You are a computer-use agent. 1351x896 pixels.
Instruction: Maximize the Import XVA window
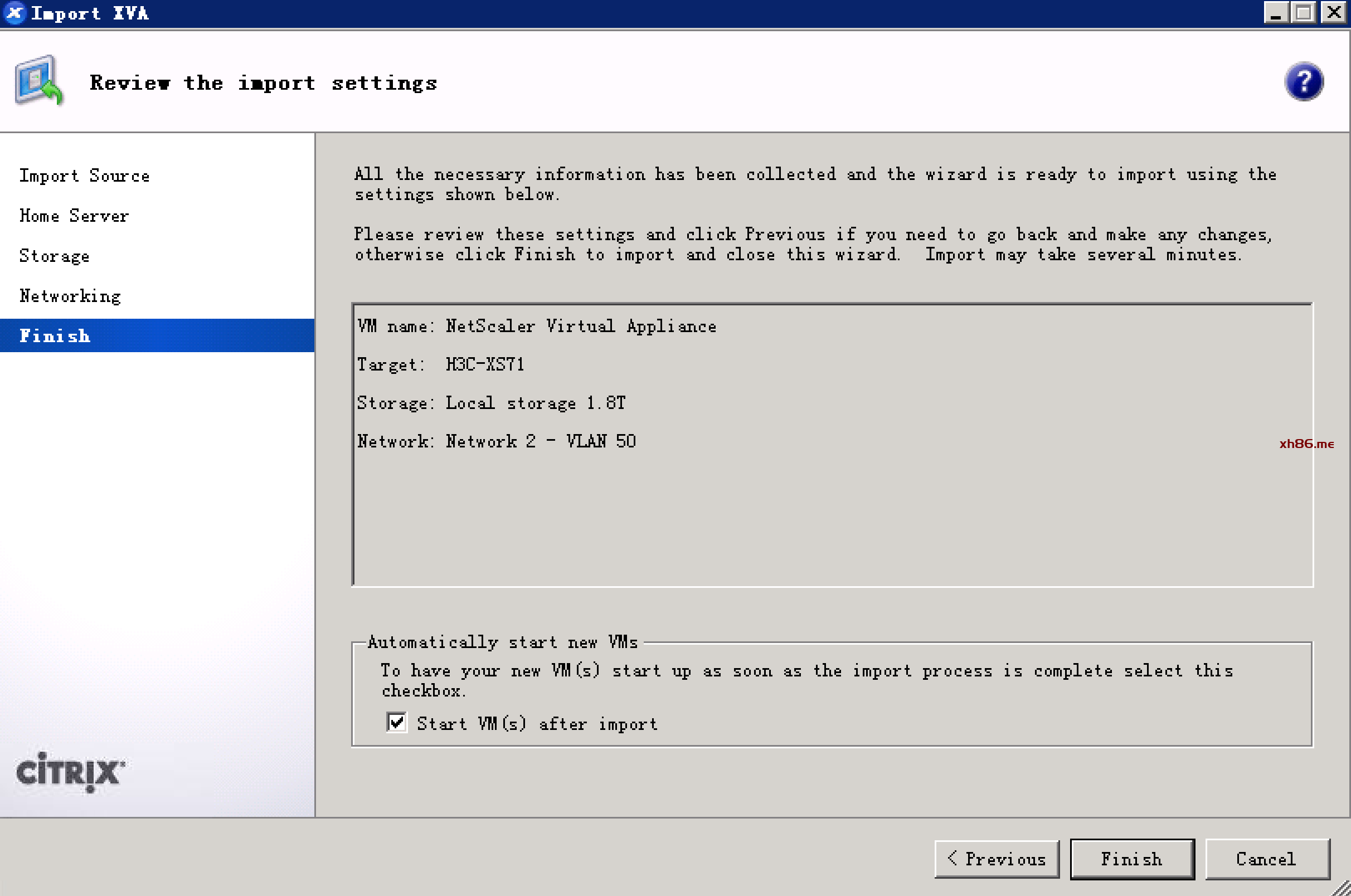(1304, 13)
